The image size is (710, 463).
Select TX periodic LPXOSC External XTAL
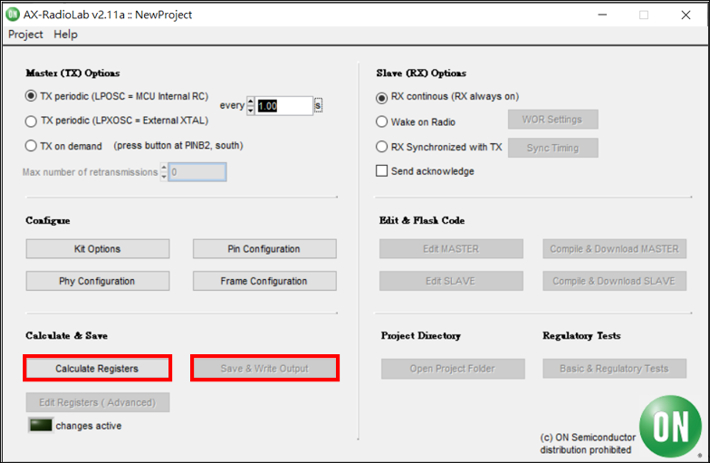point(31,121)
